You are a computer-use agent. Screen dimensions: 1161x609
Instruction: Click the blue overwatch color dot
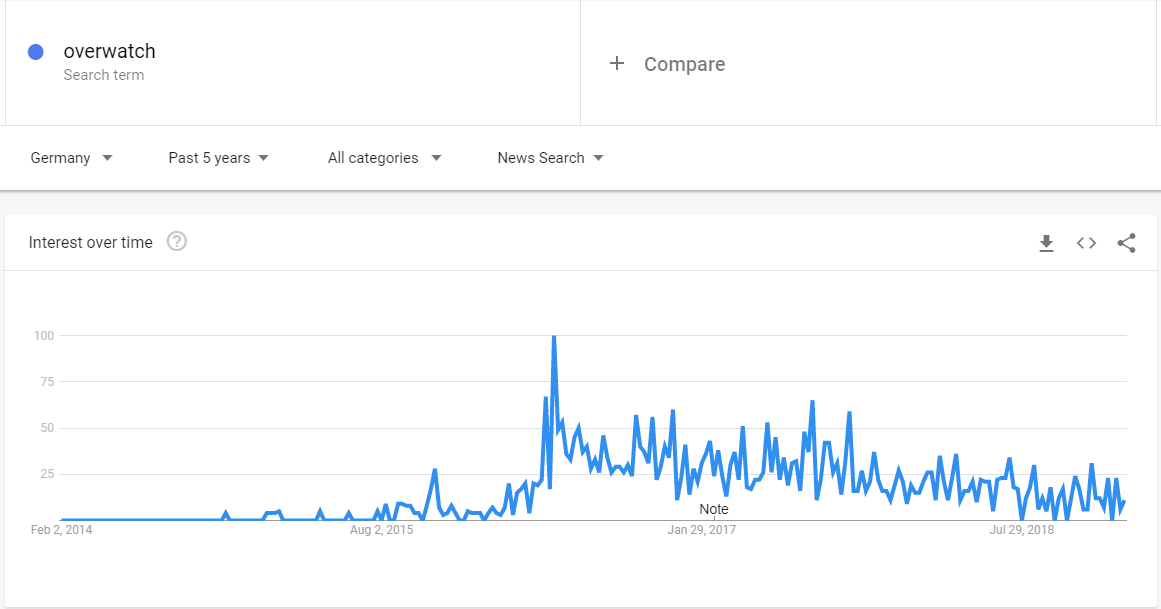point(36,52)
